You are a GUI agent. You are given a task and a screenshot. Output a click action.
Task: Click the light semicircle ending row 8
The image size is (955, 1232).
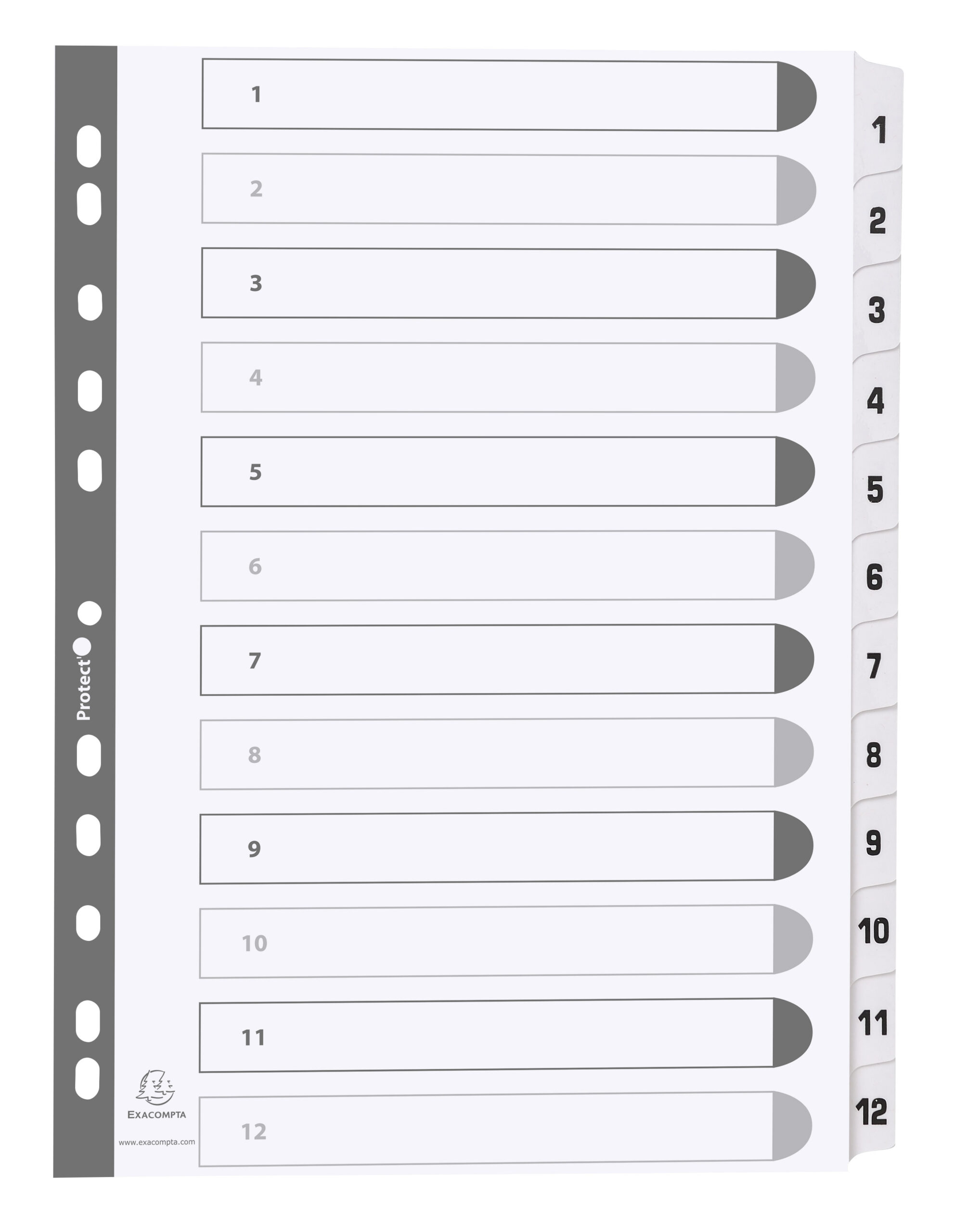(792, 752)
